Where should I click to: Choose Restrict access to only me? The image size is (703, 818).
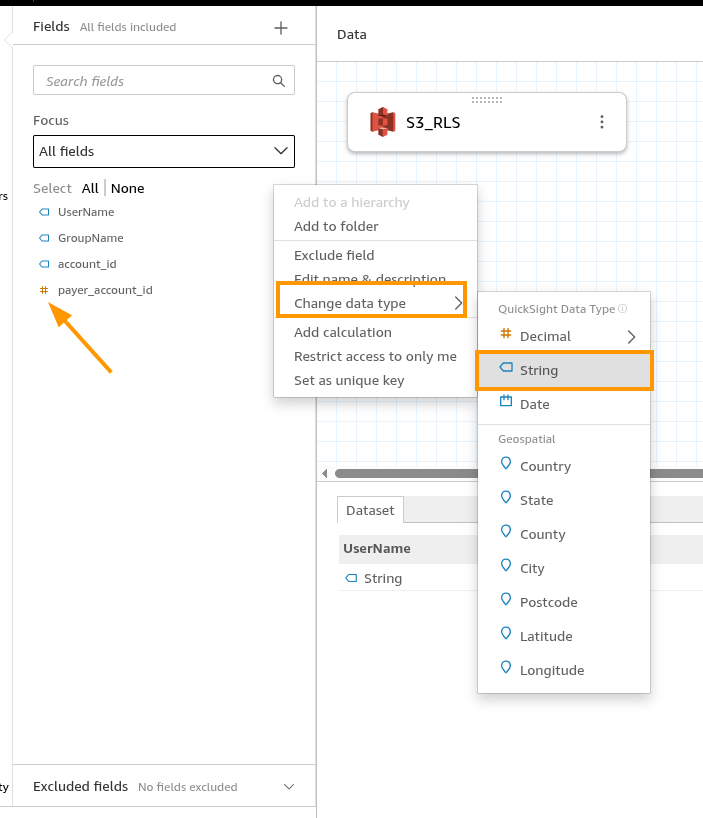click(x=375, y=356)
